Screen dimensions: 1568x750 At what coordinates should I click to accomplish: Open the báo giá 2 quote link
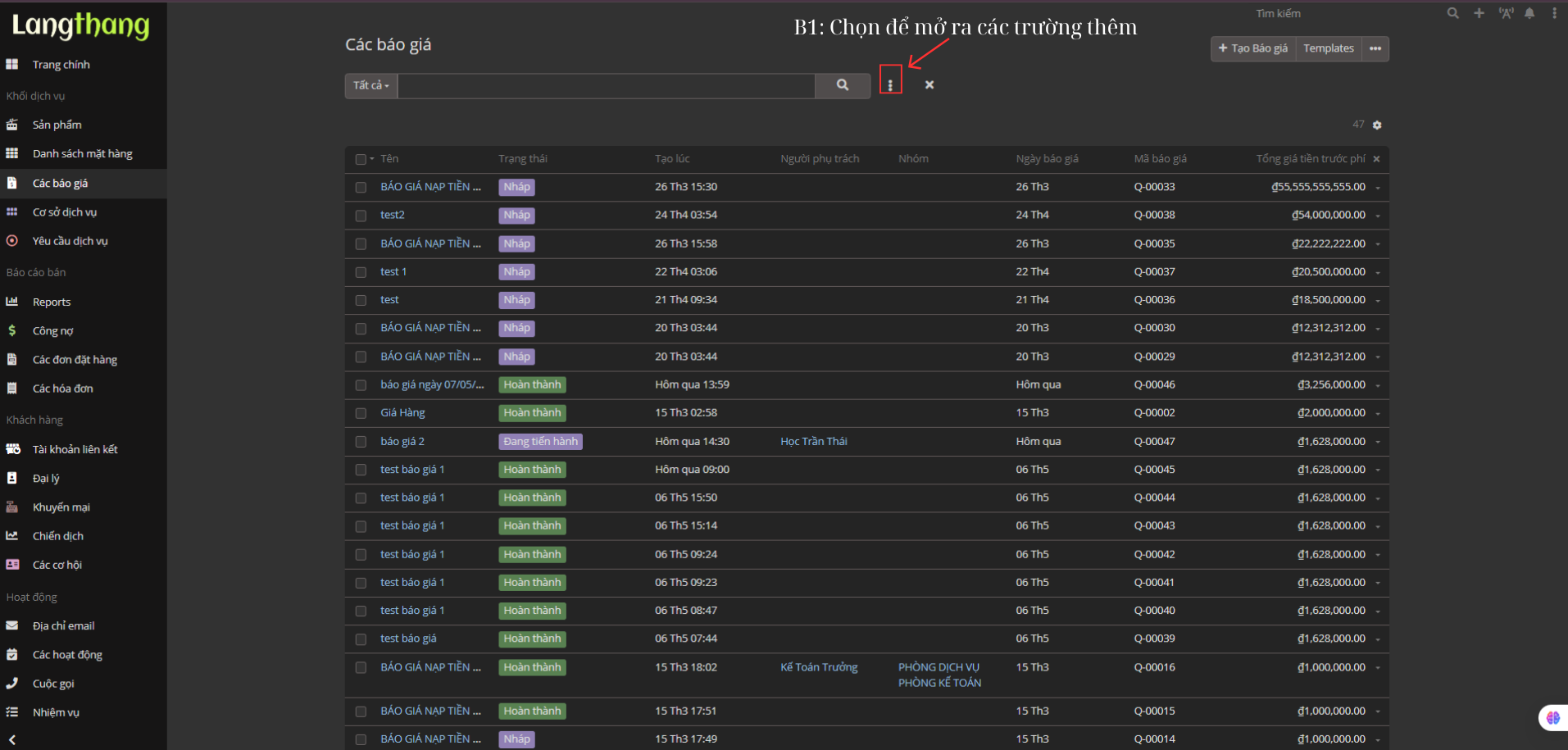pos(402,441)
